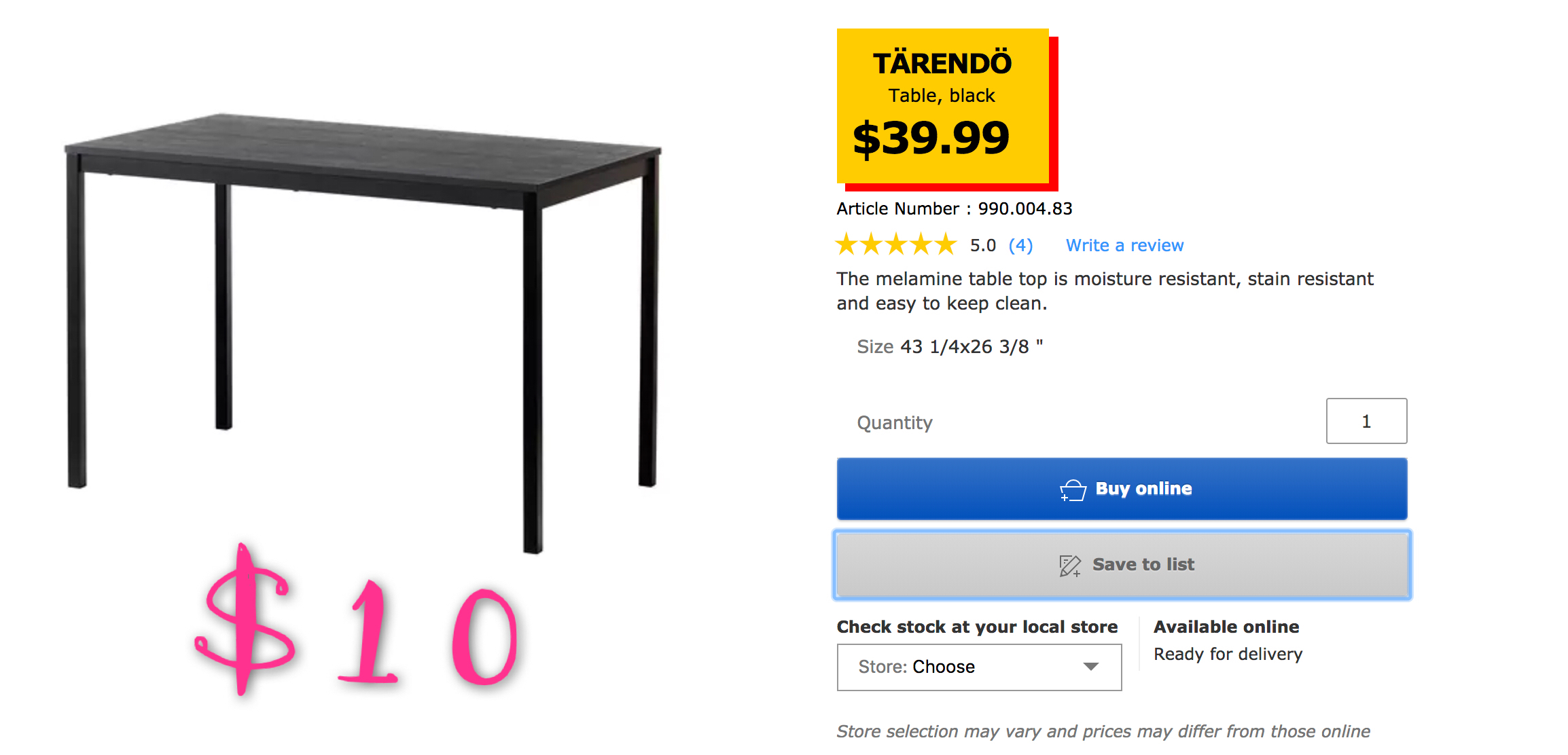Click the shopping basket icon on Buy online
1568x755 pixels.
[1073, 490]
